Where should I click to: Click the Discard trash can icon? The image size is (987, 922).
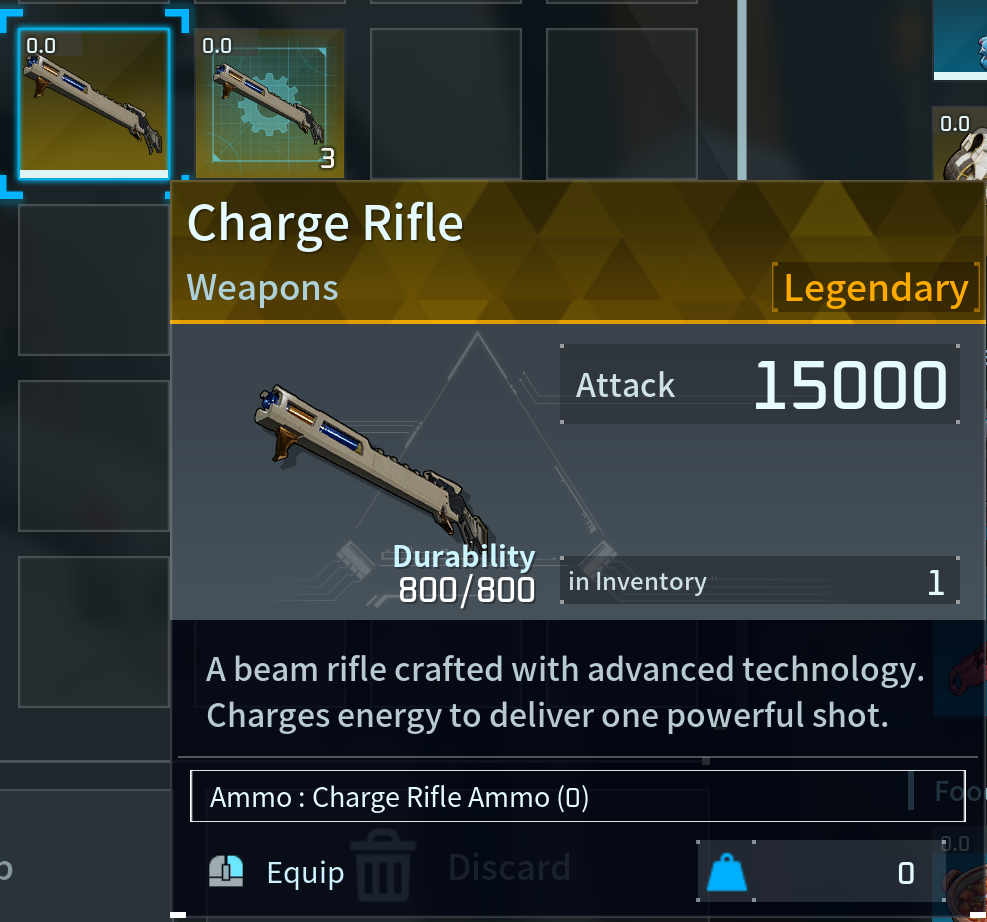pos(383,865)
